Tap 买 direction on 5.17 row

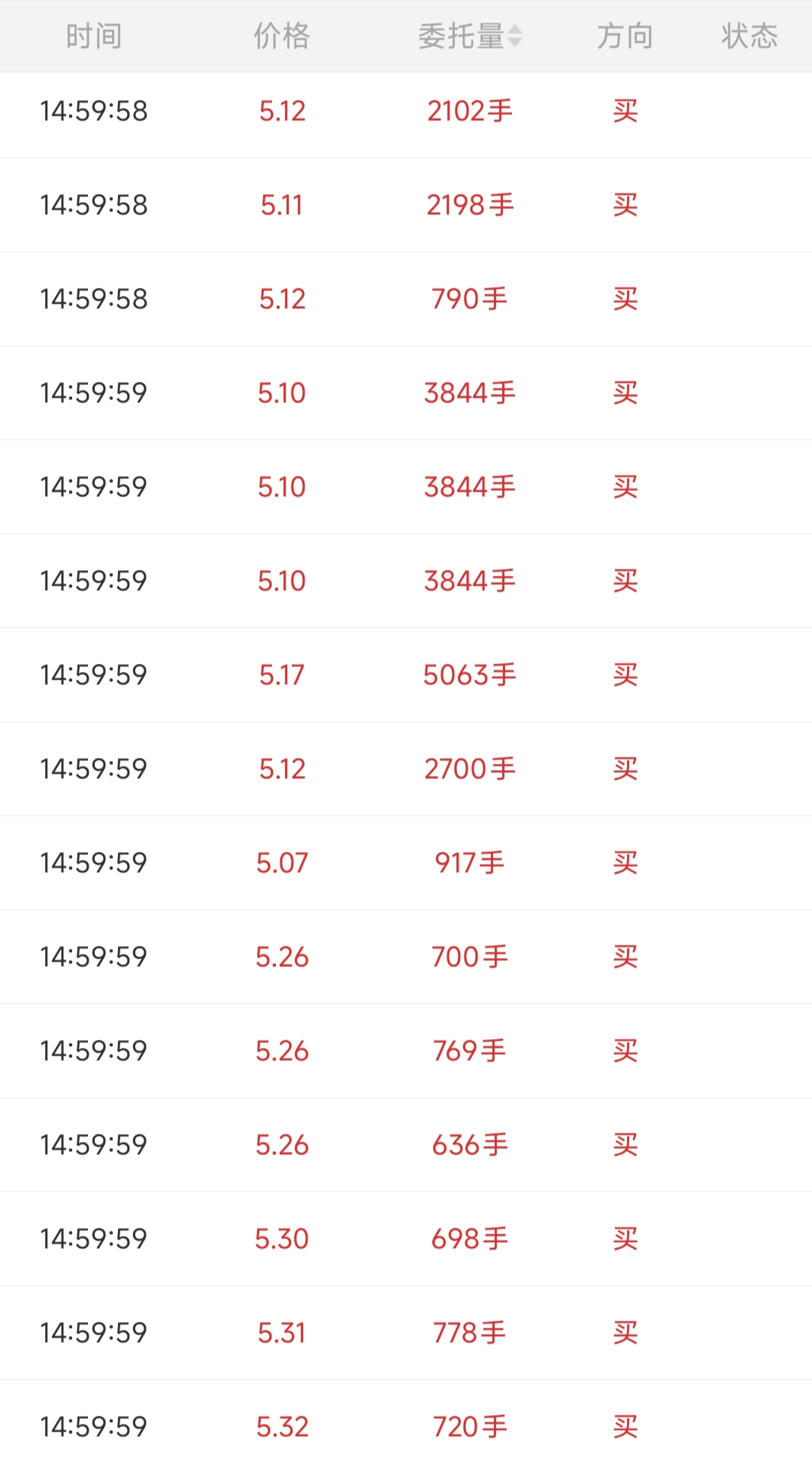[626, 675]
